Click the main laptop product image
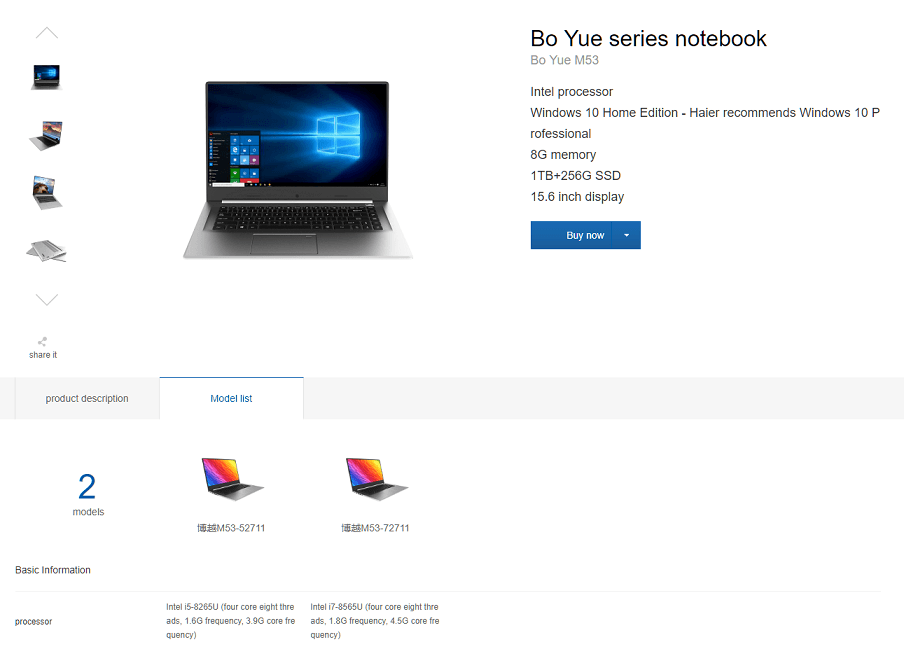904x649 pixels. click(297, 169)
